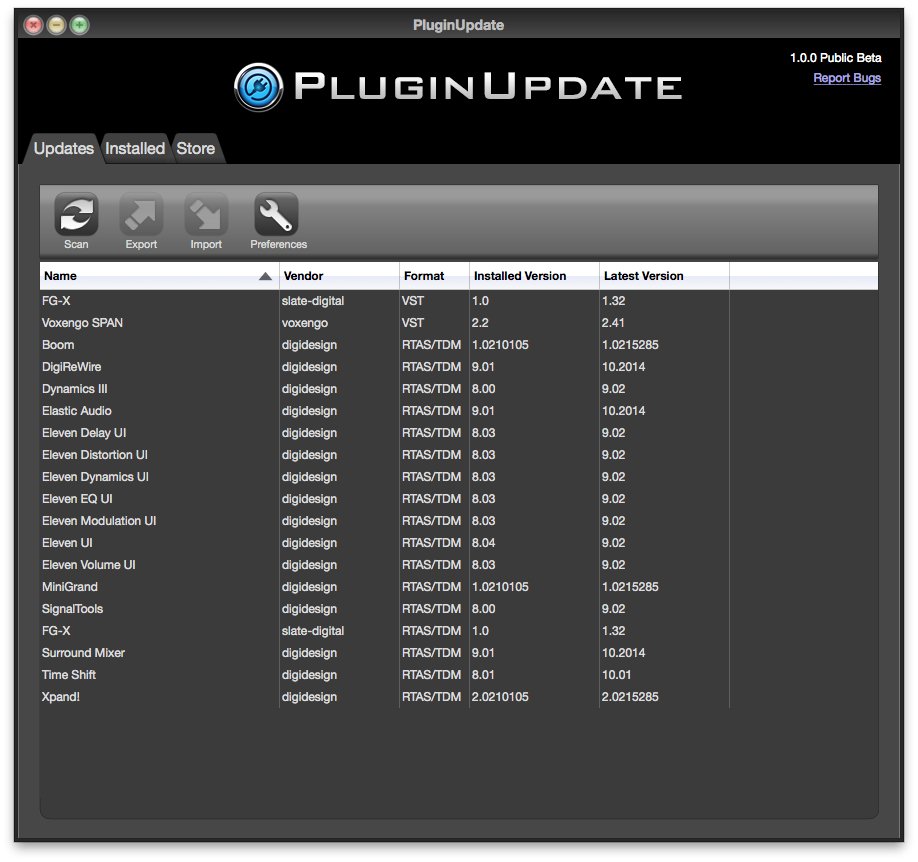Viewport: 918px width, 862px height.
Task: Select the Eleven Distortion UI row
Action: coord(459,454)
